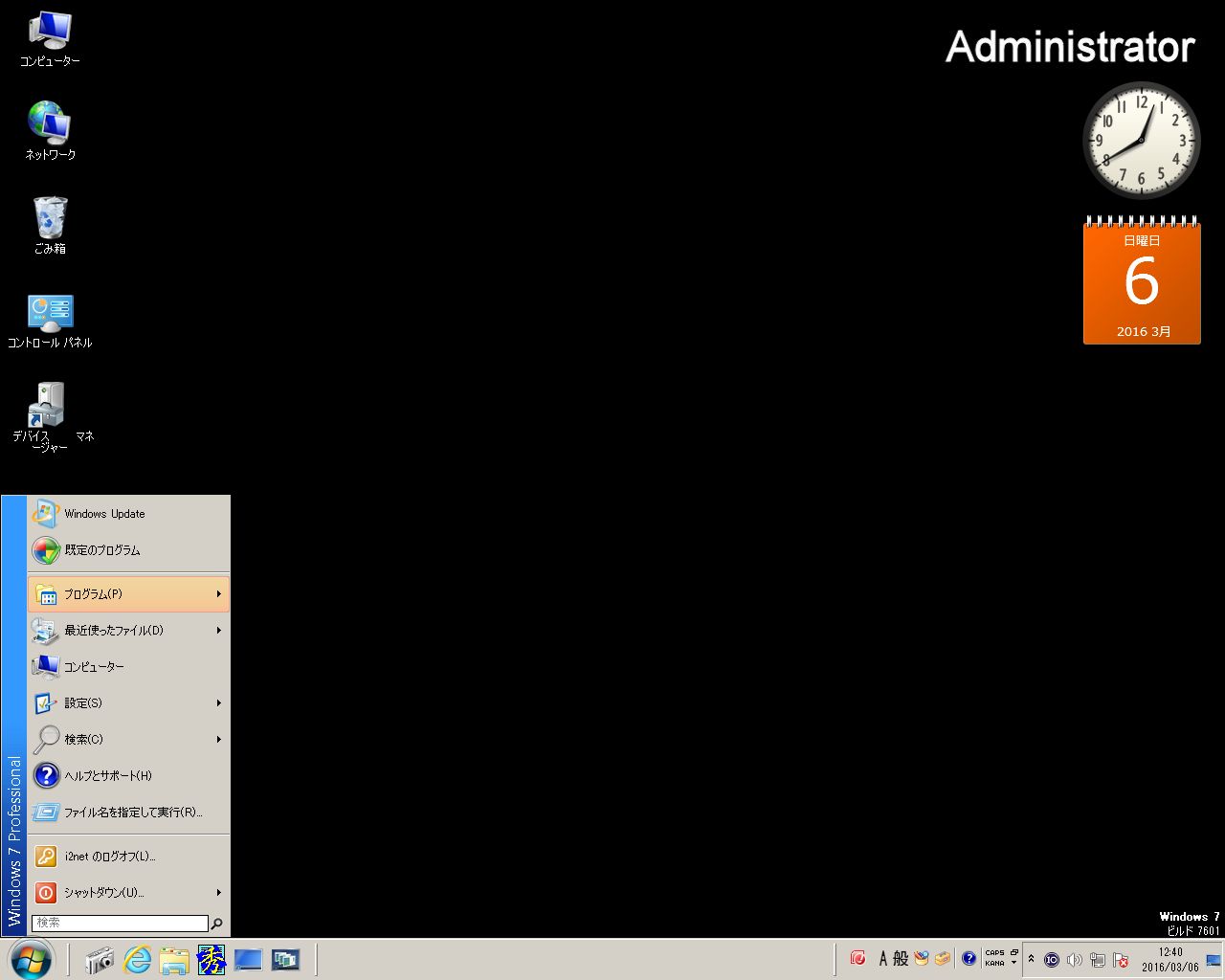Open the language bar options dropdown arrow
Image resolution: width=1225 pixels, height=980 pixels.
pyautogui.click(x=1014, y=964)
